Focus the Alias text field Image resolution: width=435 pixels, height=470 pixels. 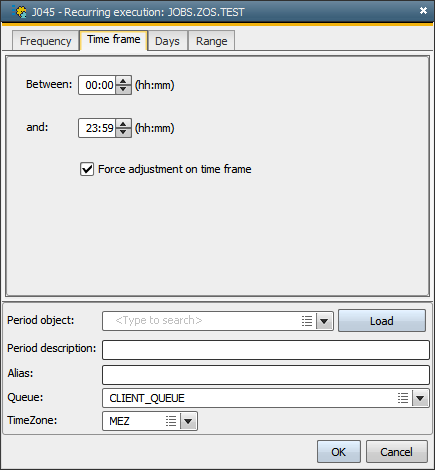(x=266, y=375)
